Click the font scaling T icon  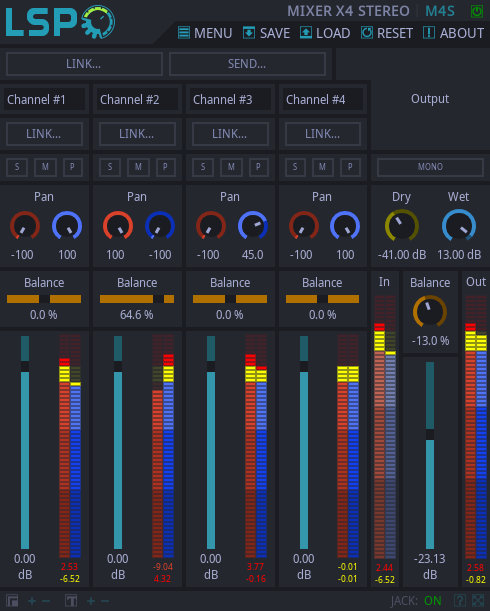71,600
